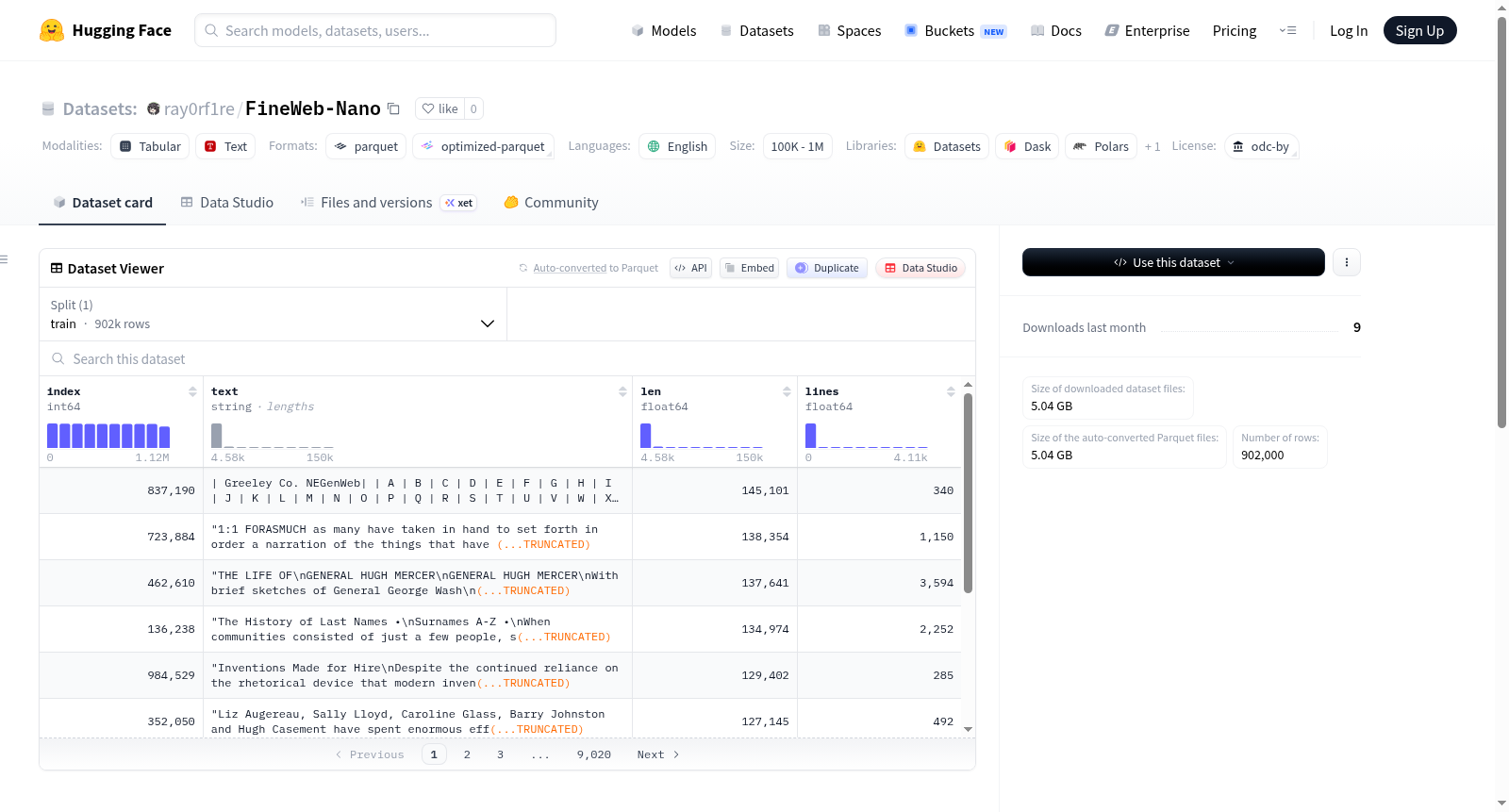Image resolution: width=1509 pixels, height=812 pixels.
Task: Click the Log In link
Action: pos(1349,30)
